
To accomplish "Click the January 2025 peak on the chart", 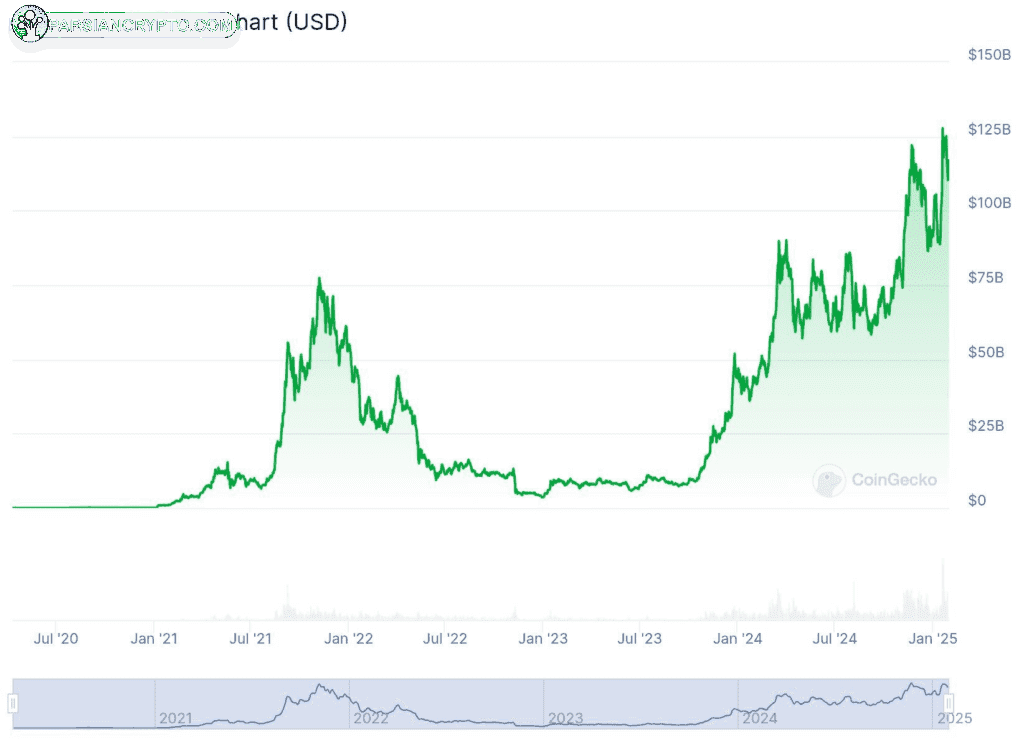I will coord(942,129).
